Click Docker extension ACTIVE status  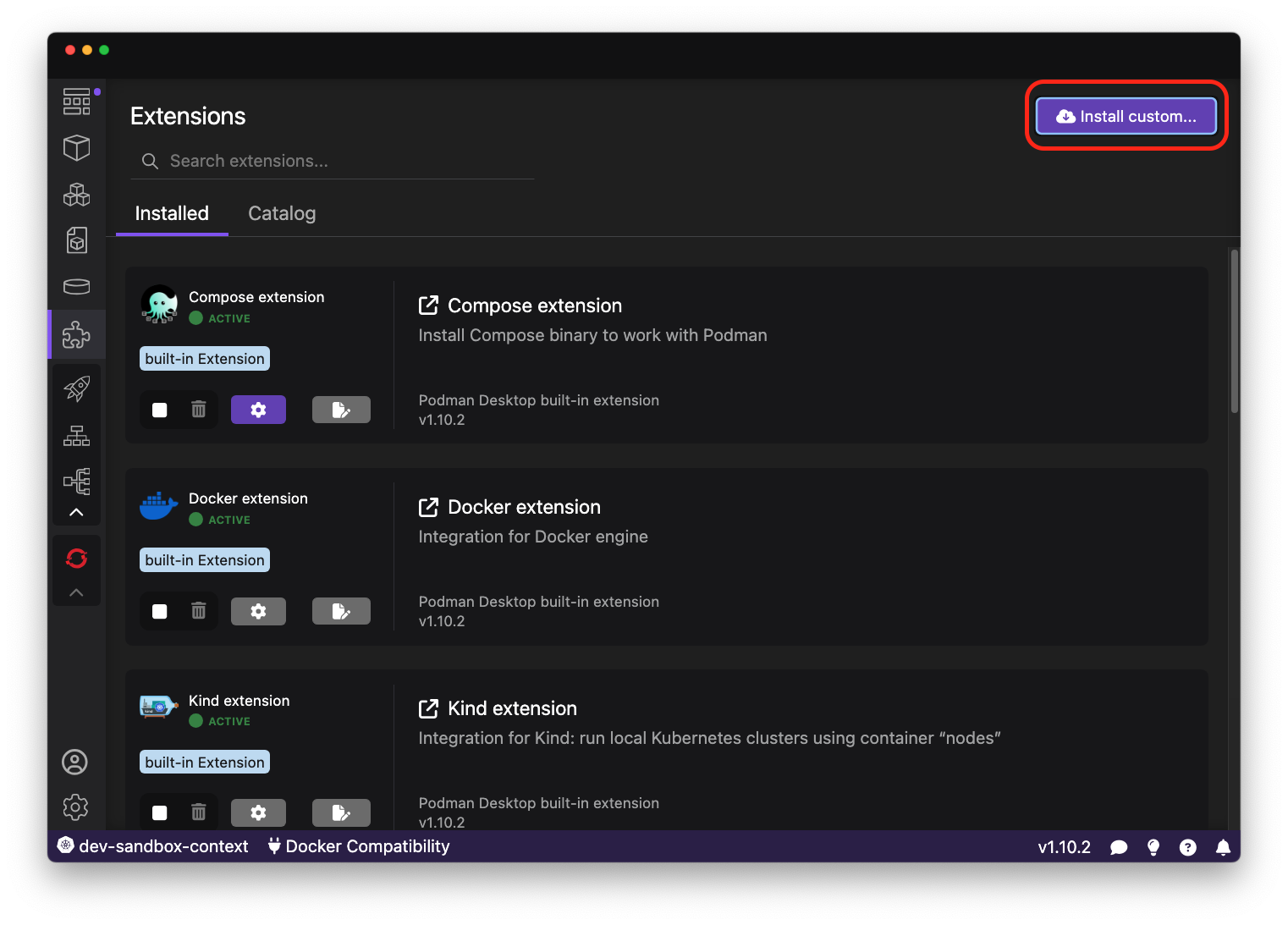tap(220, 520)
